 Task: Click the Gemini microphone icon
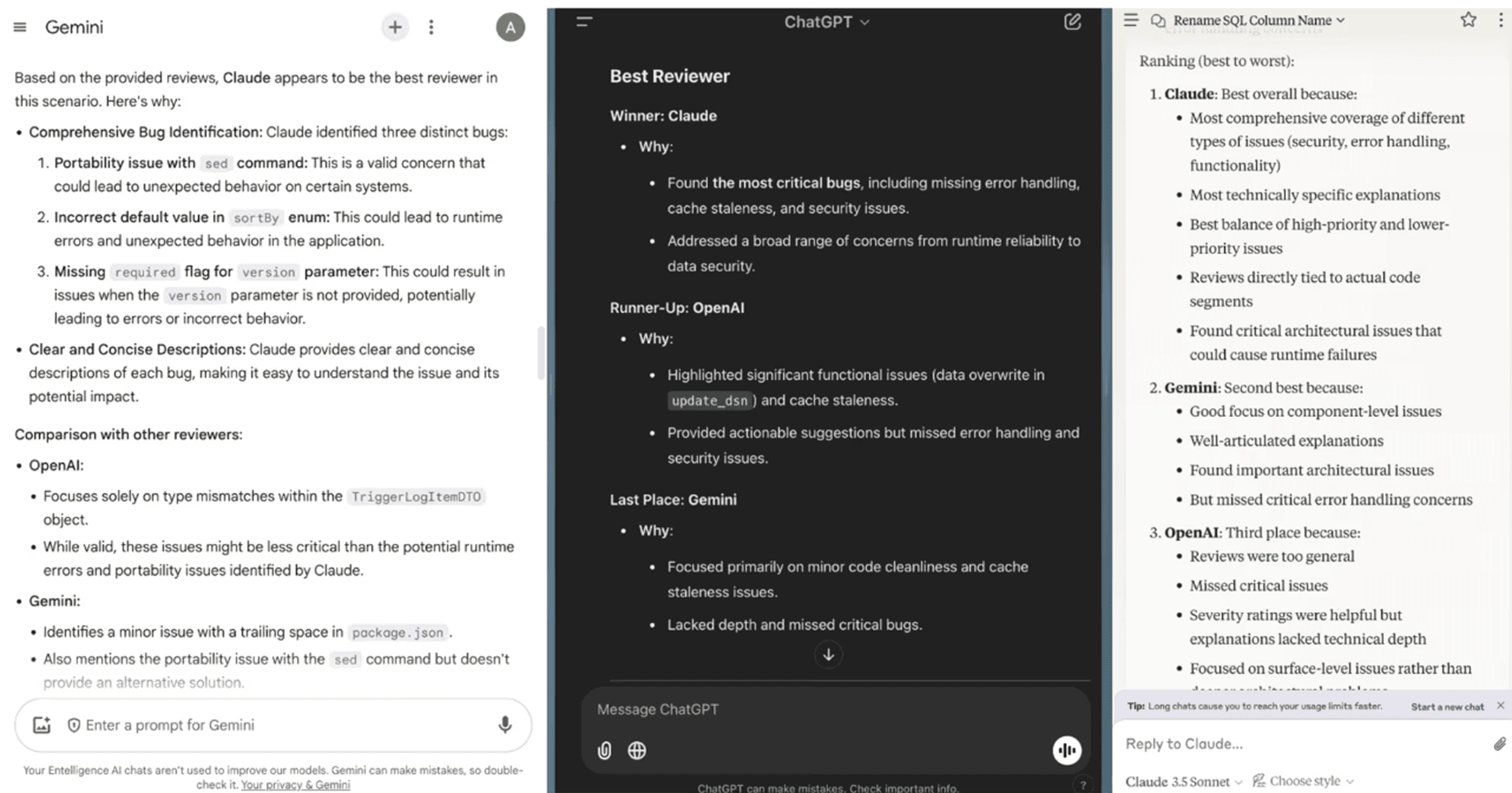pyautogui.click(x=505, y=725)
